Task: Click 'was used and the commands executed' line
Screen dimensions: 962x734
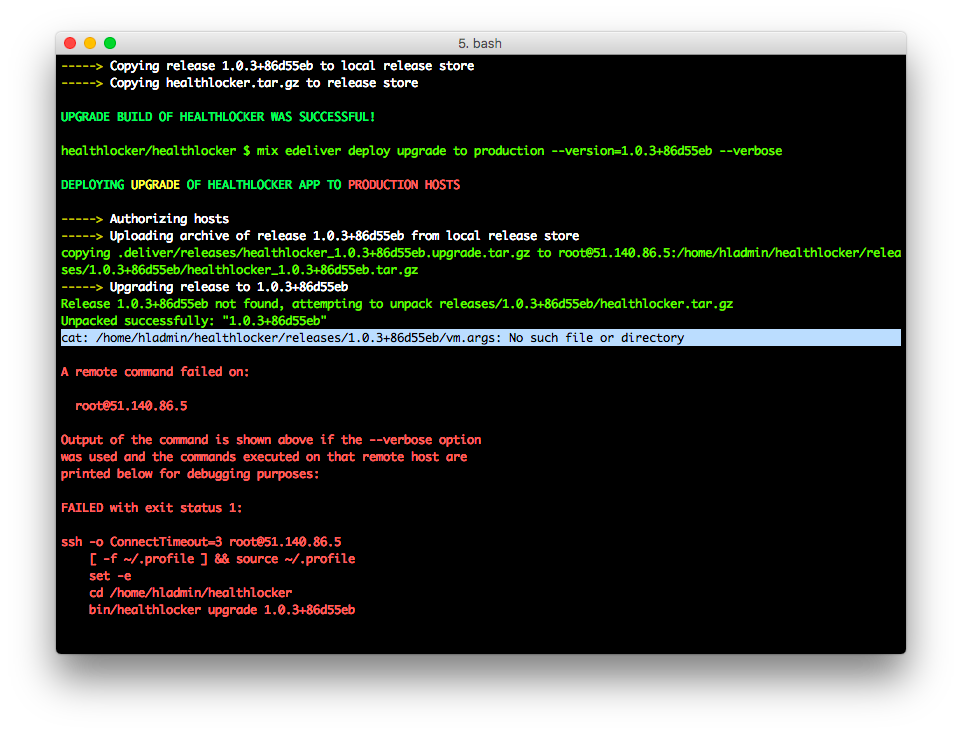Action: tap(264, 457)
